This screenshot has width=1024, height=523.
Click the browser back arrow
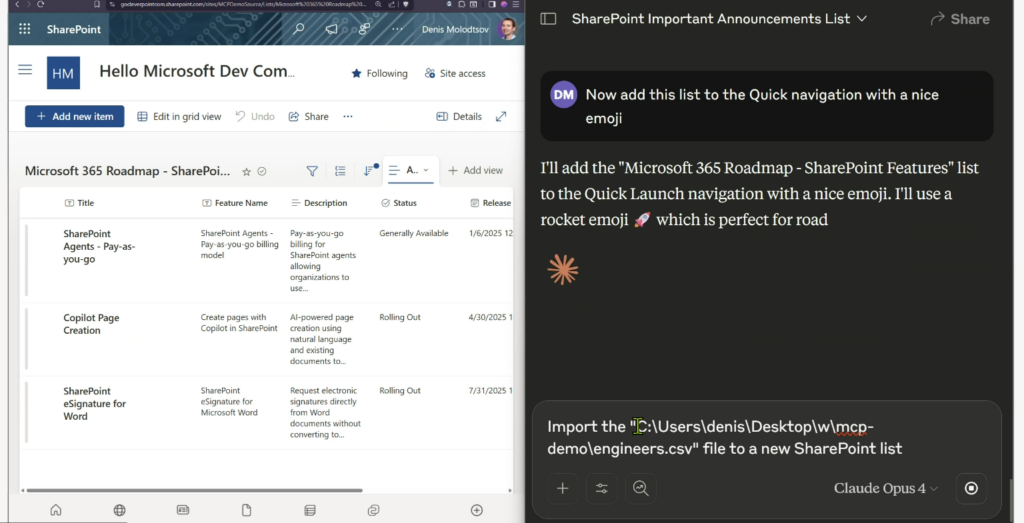click(17, 4)
